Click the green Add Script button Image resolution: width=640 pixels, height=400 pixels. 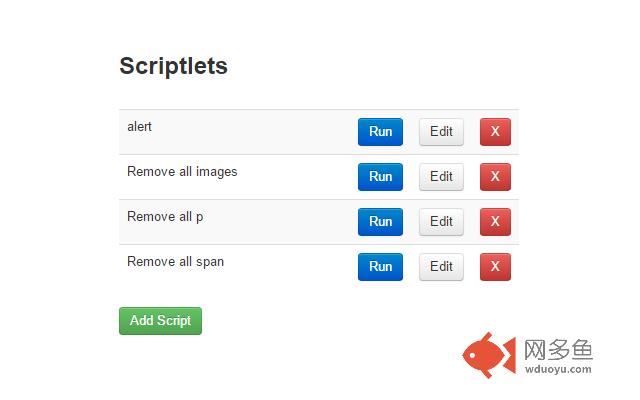click(x=160, y=321)
